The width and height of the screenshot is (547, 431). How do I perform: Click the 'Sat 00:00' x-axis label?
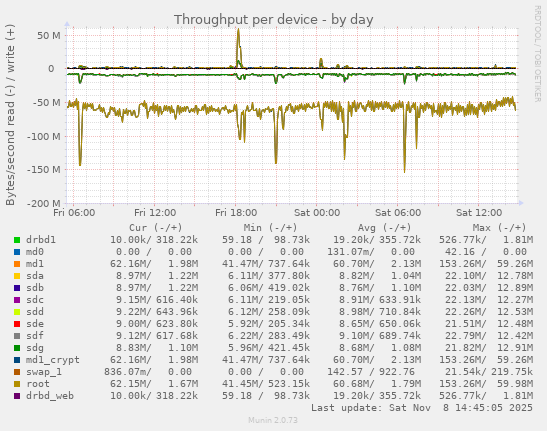pyautogui.click(x=317, y=213)
